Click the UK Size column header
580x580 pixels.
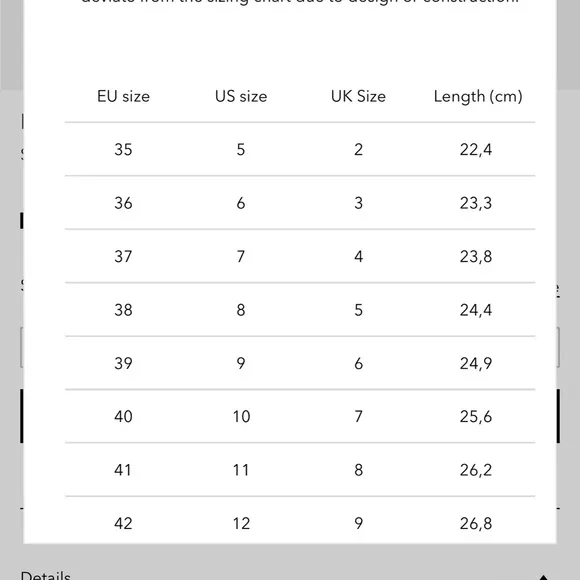pyautogui.click(x=358, y=96)
